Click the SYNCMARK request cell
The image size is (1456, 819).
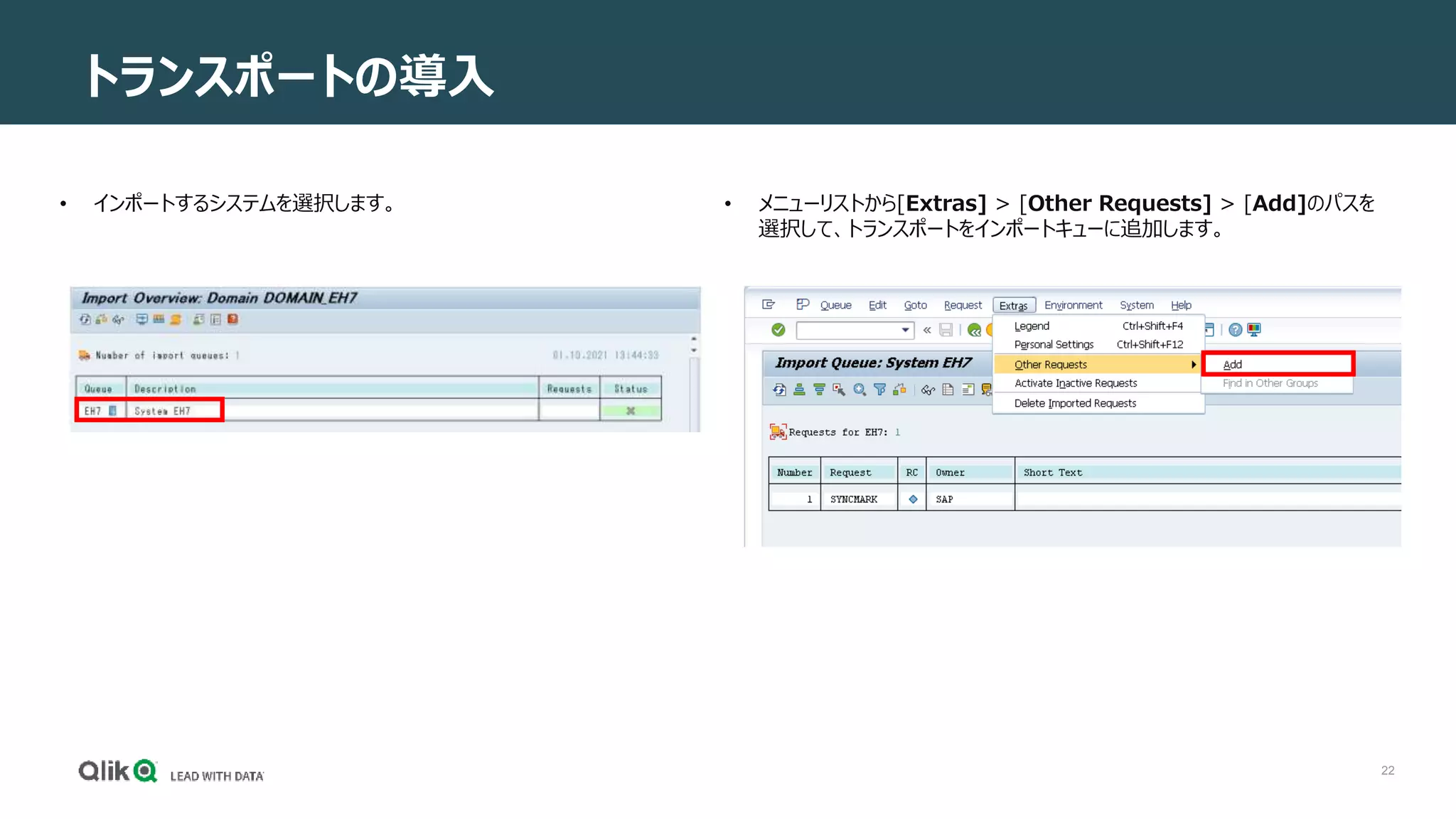point(854,499)
